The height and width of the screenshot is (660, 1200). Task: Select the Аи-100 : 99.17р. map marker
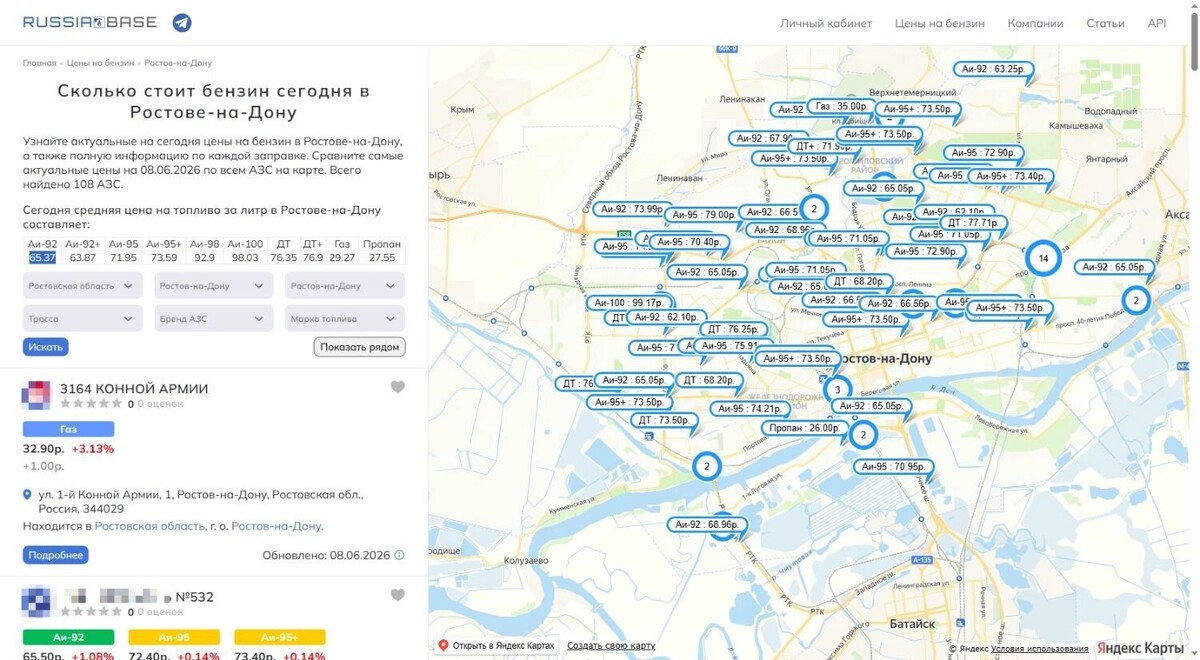(x=629, y=303)
